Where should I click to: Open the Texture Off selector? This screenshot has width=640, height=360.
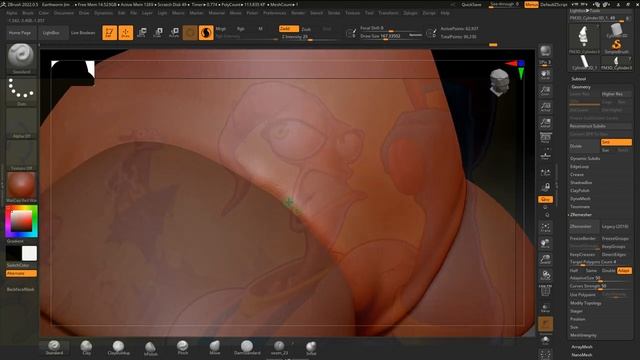[21, 156]
